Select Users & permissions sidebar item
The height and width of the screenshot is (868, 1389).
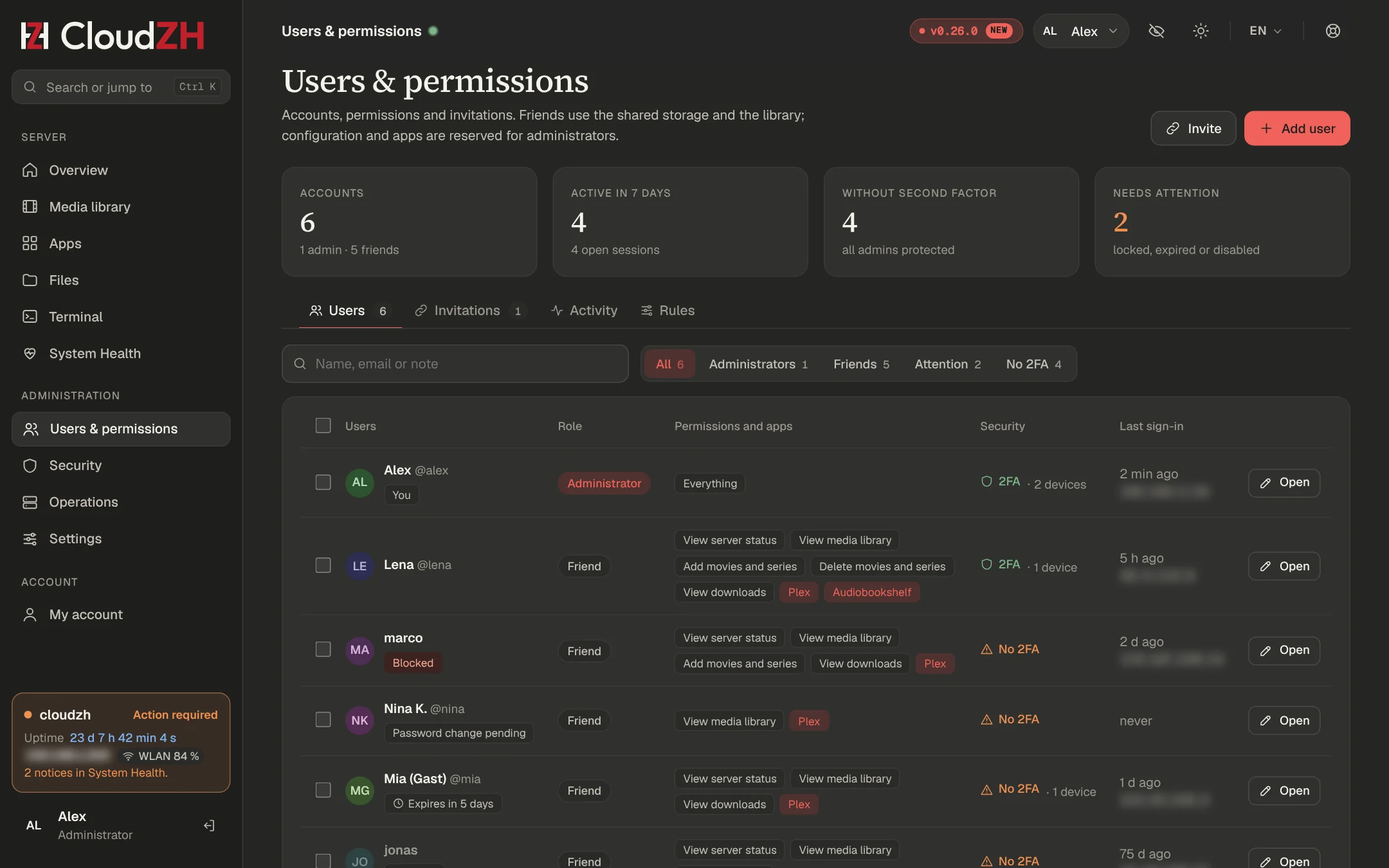tap(121, 429)
